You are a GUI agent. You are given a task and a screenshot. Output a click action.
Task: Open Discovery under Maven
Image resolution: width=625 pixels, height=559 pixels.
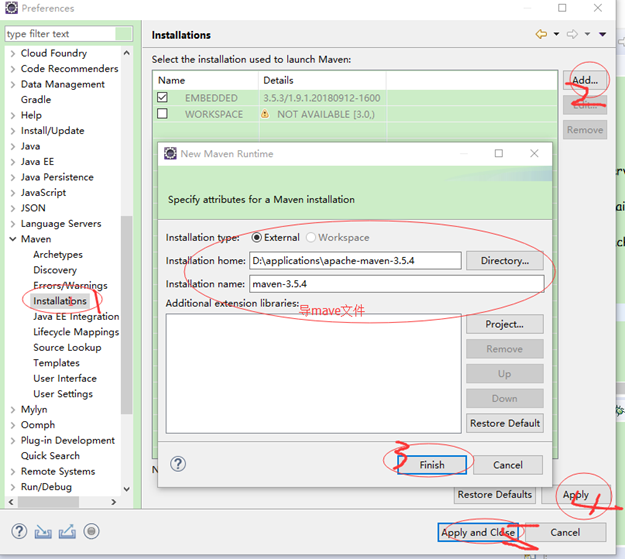(55, 270)
